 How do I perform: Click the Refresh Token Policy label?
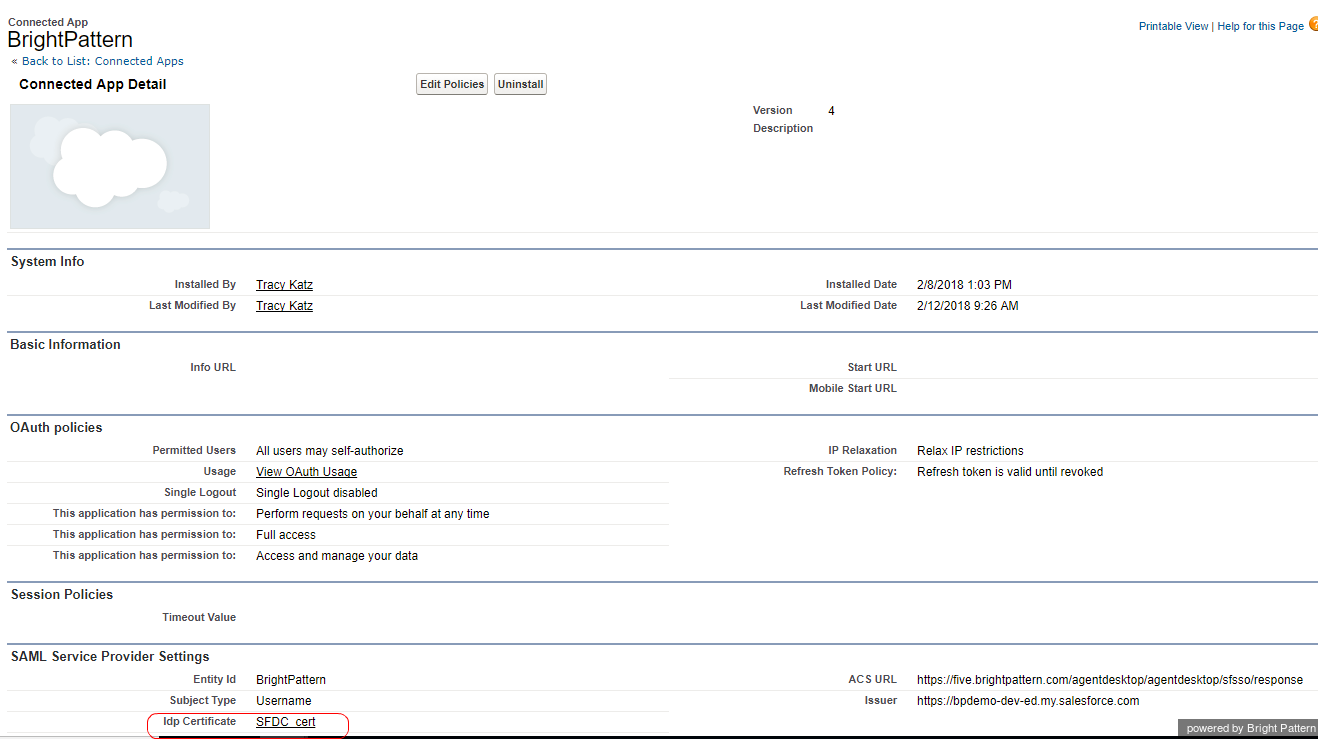(x=840, y=471)
